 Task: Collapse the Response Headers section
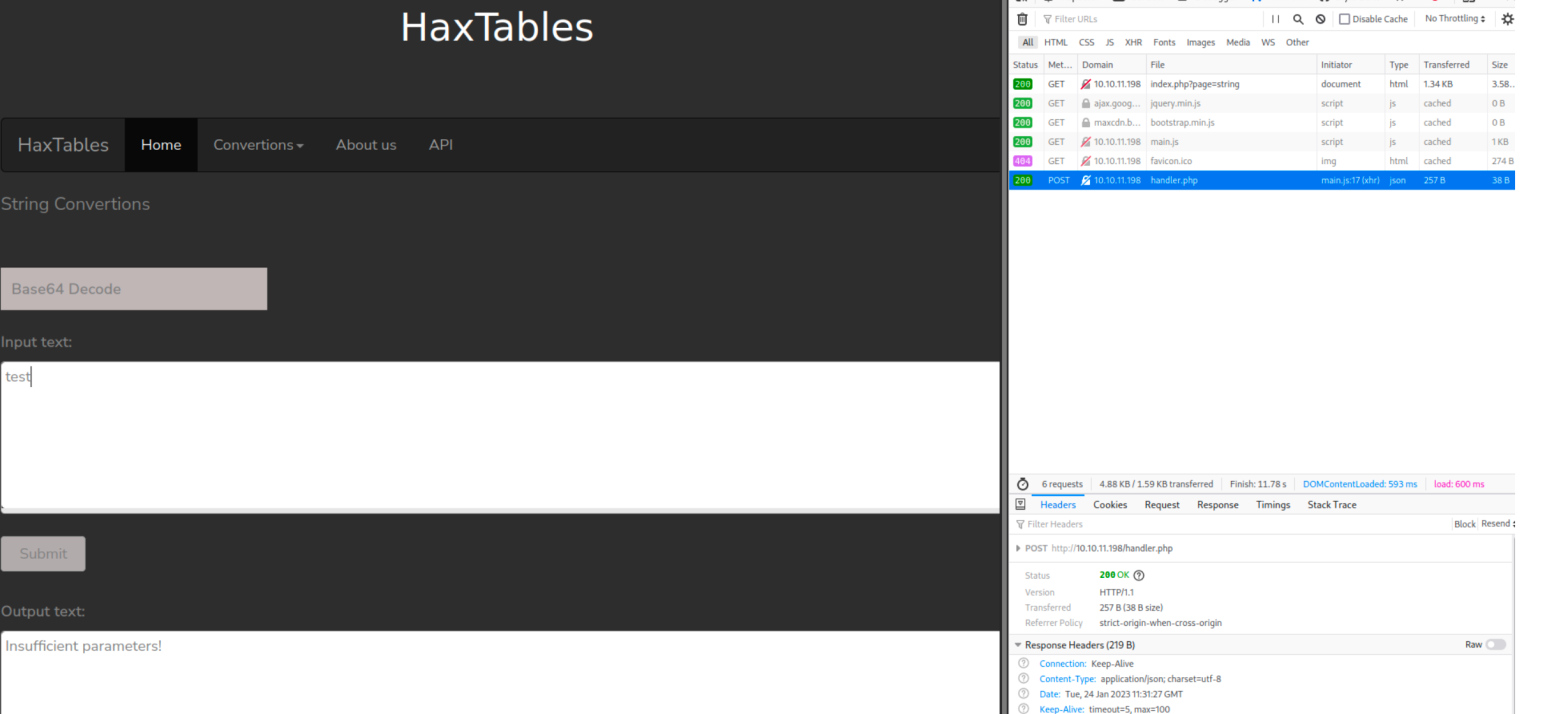click(x=1018, y=645)
